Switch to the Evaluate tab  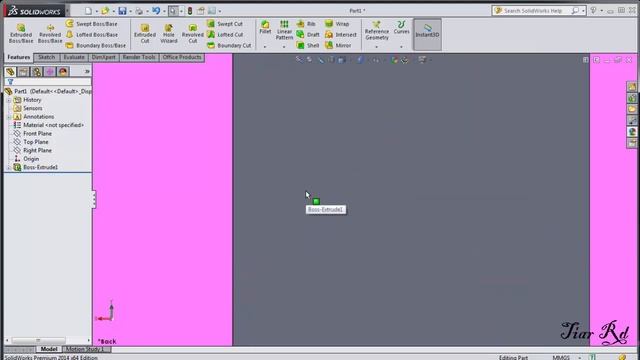[x=74, y=57]
